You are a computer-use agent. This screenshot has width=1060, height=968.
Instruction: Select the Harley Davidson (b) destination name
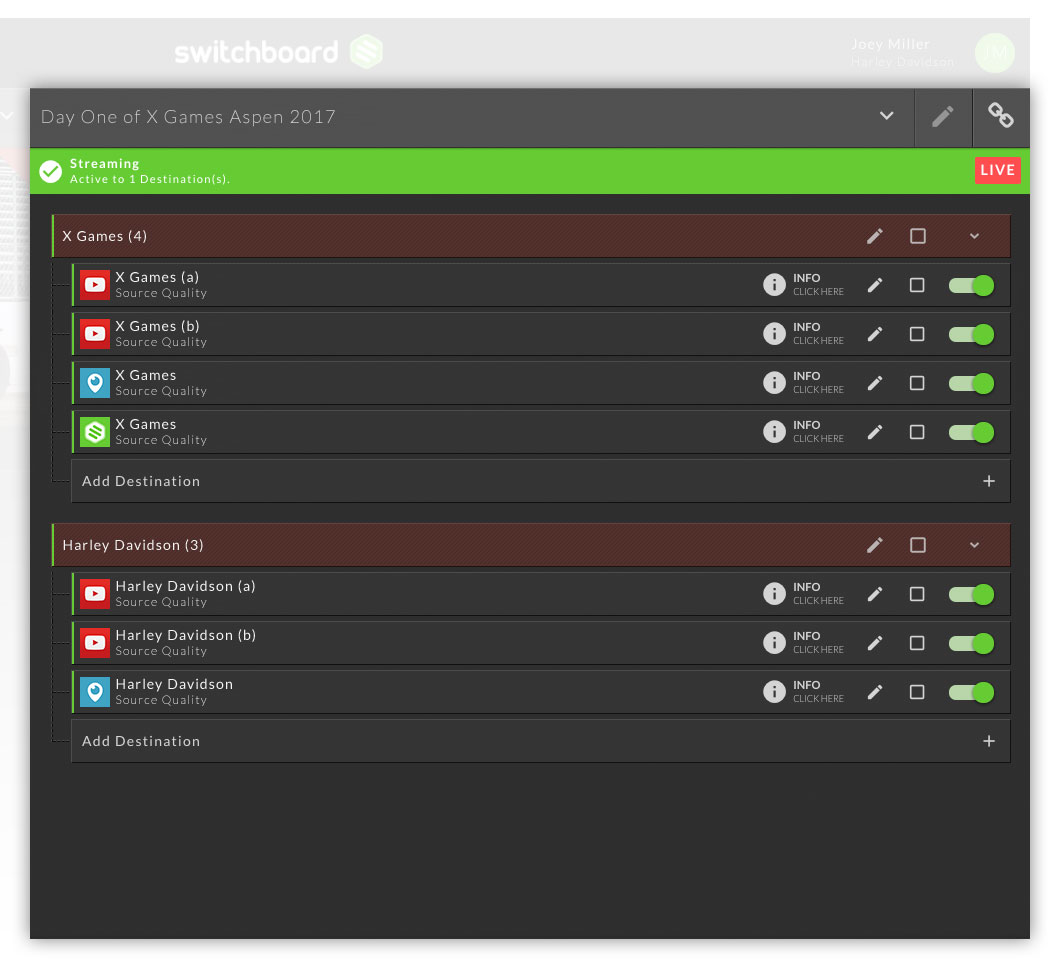(185, 635)
